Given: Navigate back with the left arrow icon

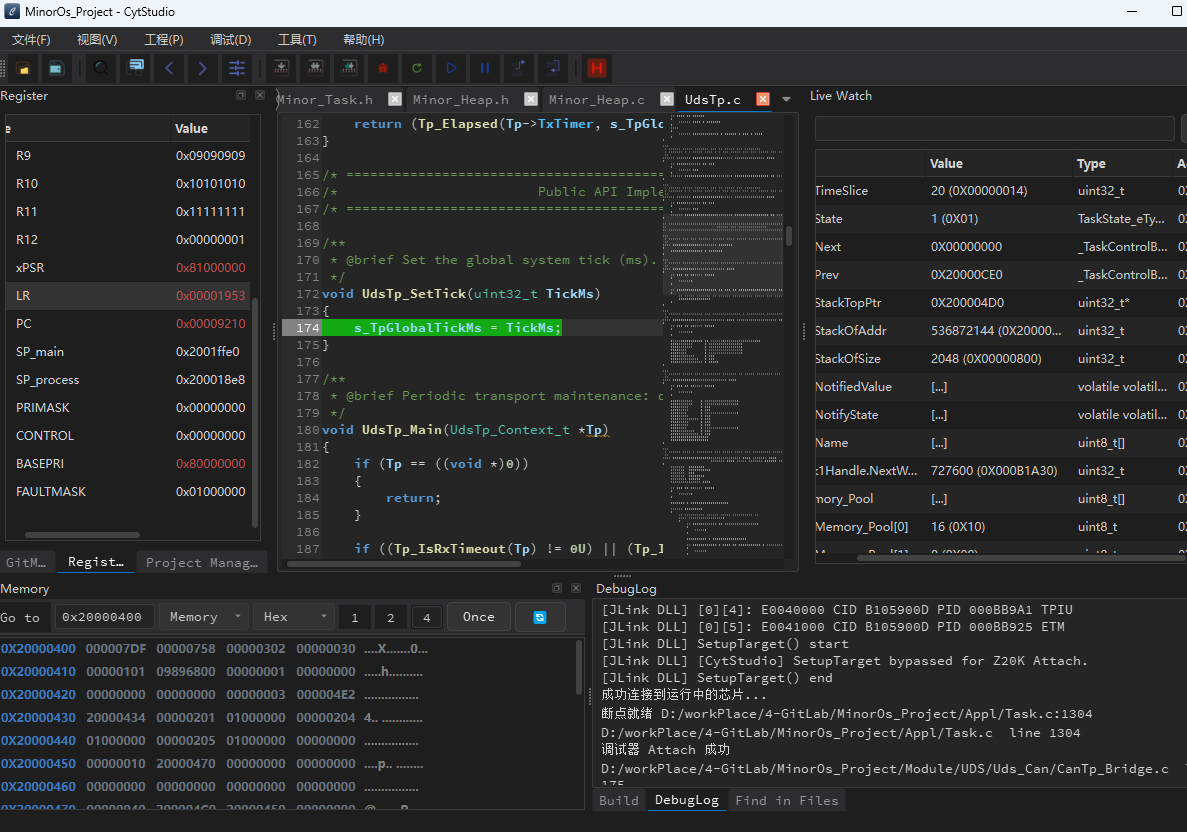Looking at the screenshot, I should point(170,68).
